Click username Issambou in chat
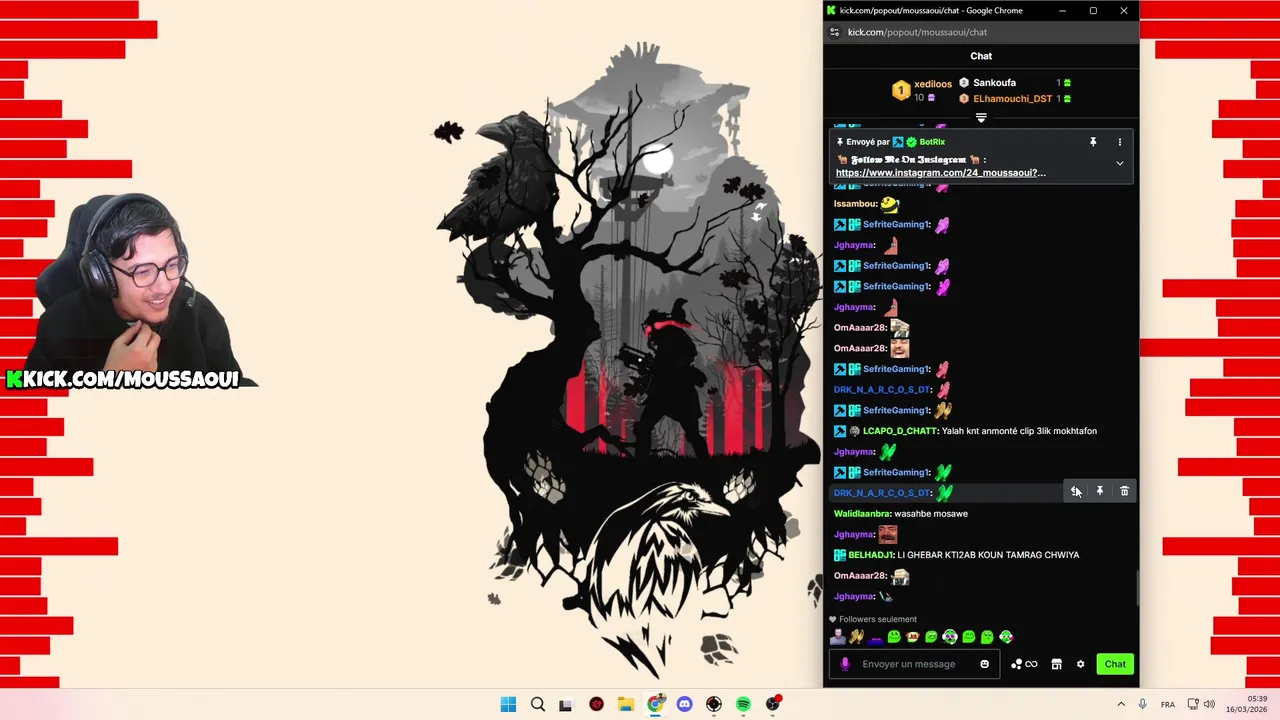 pyautogui.click(x=855, y=204)
